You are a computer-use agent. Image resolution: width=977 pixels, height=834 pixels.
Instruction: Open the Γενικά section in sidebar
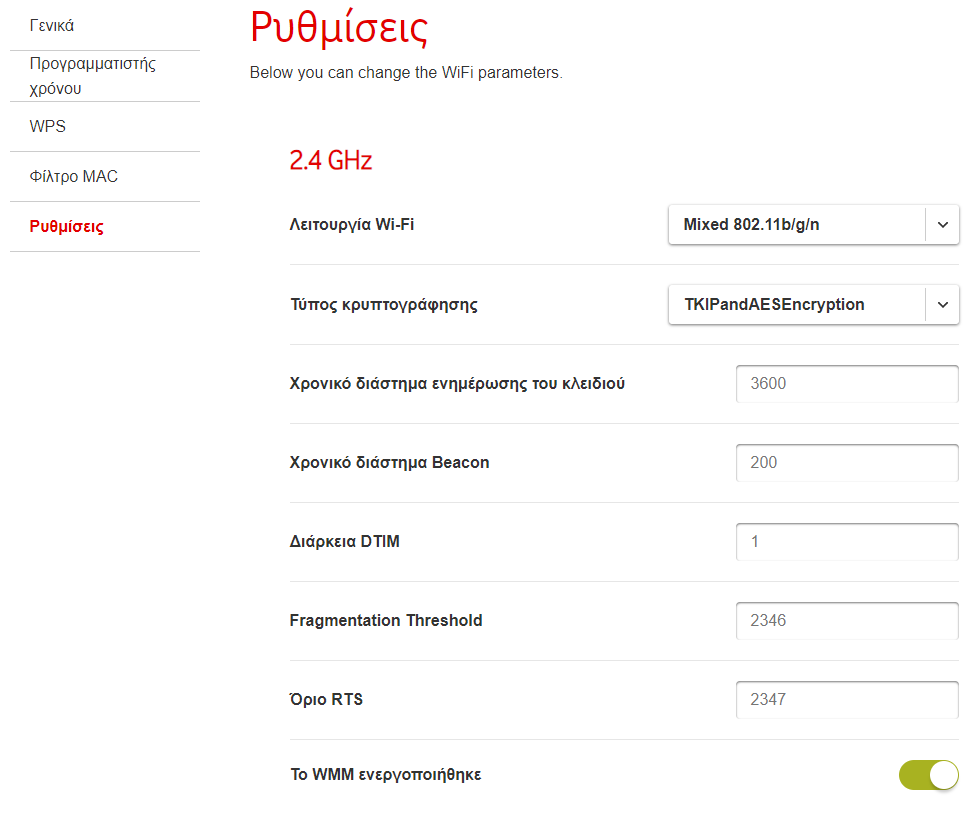[52, 26]
